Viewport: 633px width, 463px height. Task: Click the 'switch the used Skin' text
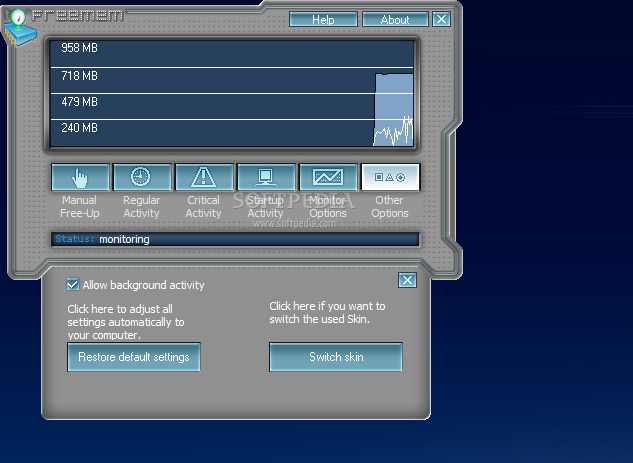320,319
